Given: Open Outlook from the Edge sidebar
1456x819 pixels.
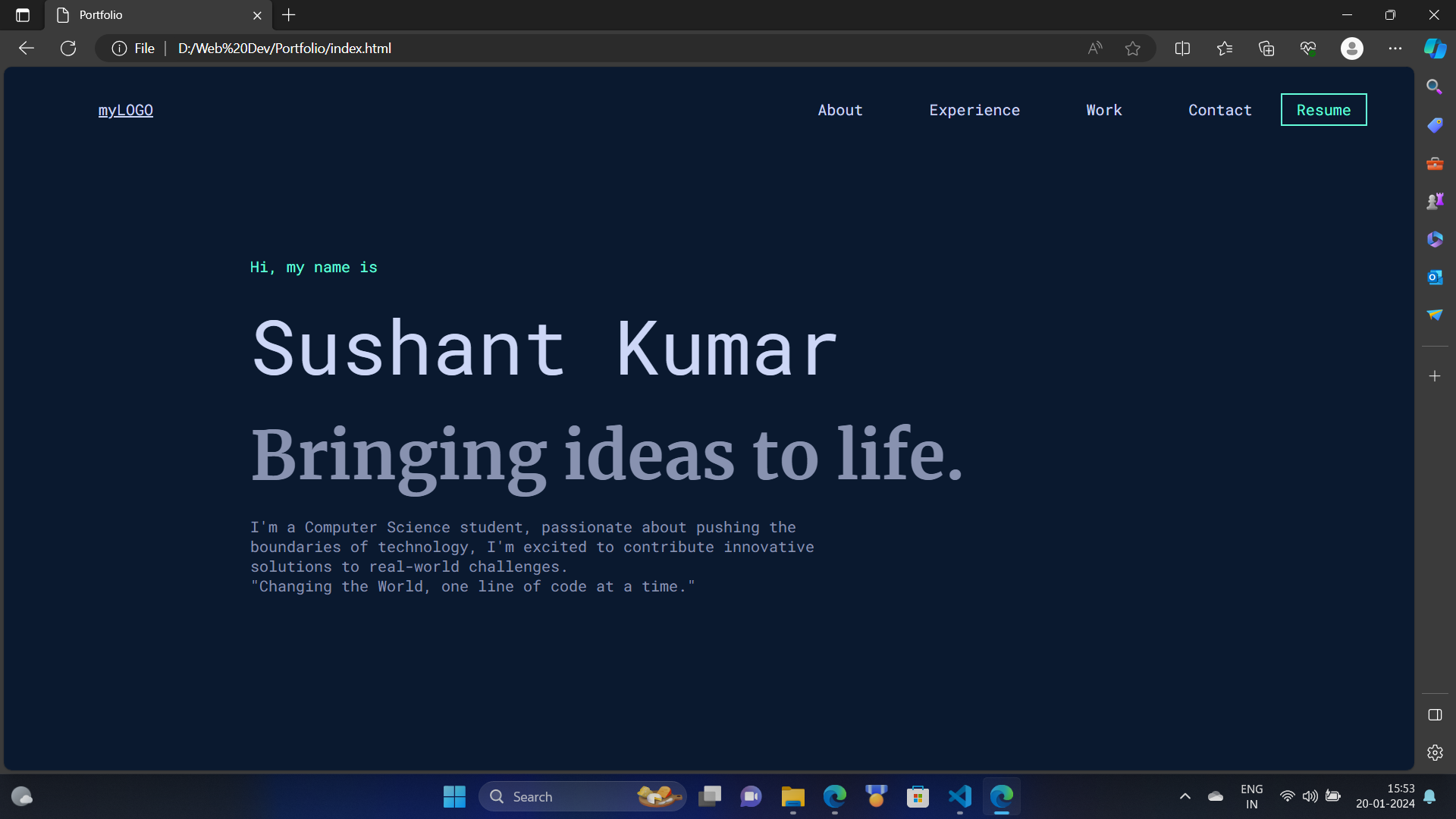Looking at the screenshot, I should (x=1435, y=277).
